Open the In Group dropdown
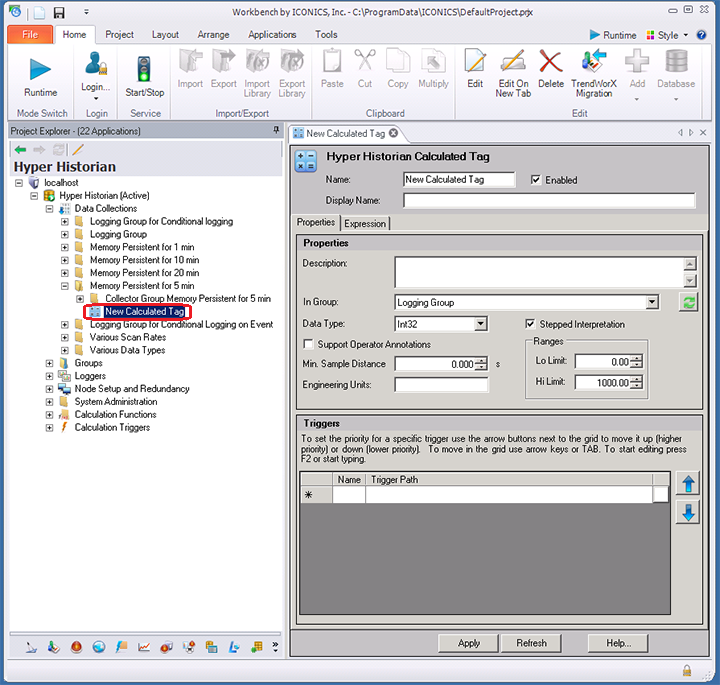 pyautogui.click(x=652, y=302)
